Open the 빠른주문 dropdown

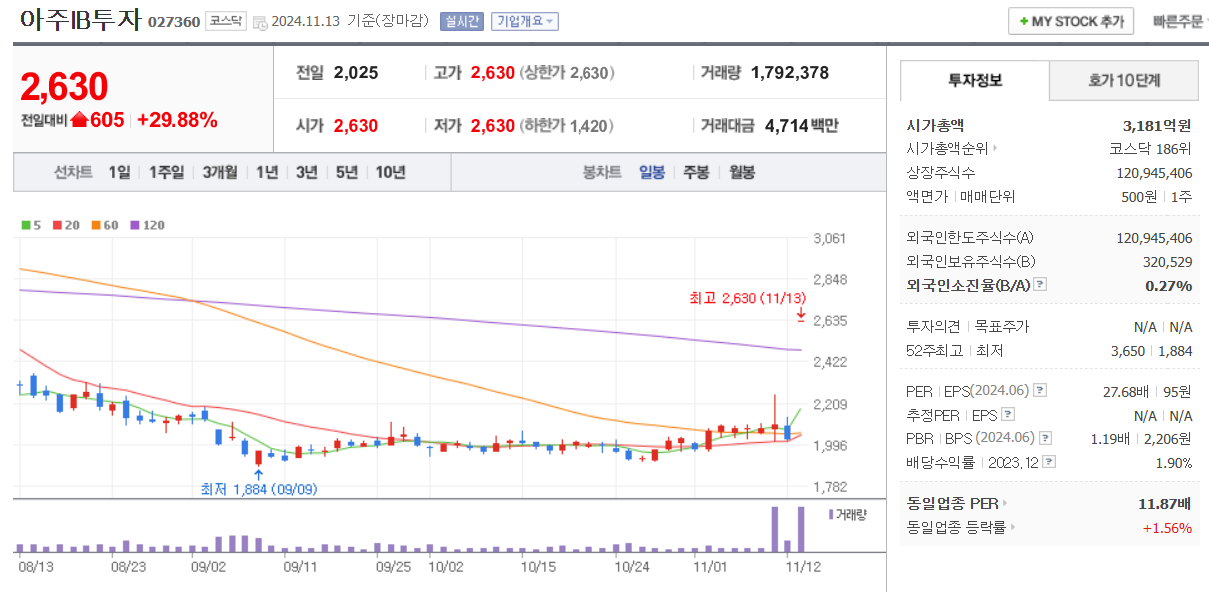pyautogui.click(x=1178, y=21)
